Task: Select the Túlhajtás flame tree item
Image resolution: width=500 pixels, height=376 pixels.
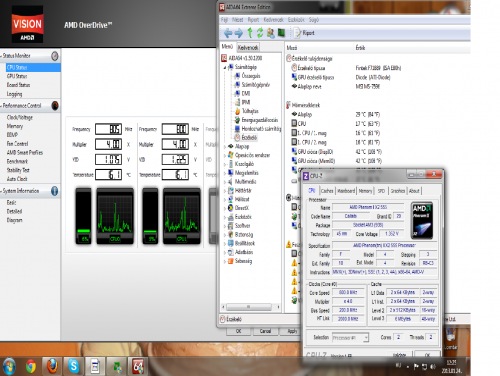Action: 247,111
